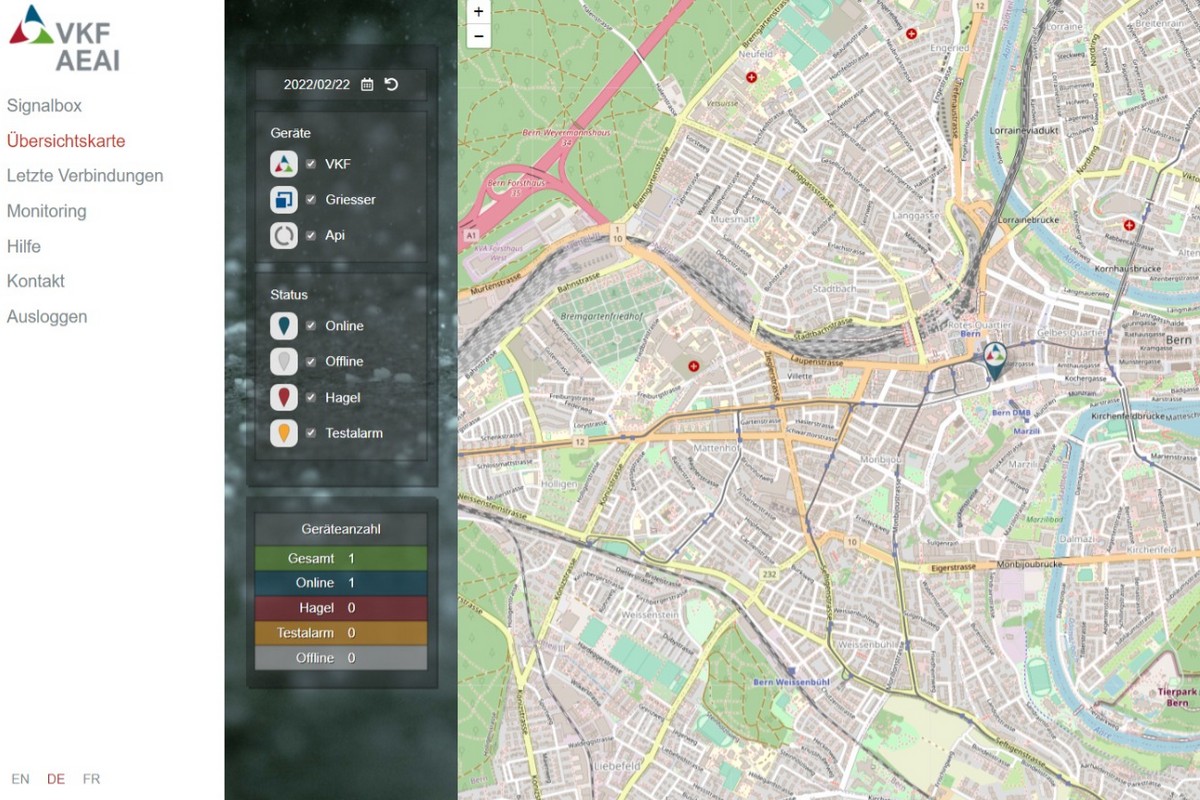Reset the date with the undo arrow
Screen dimensions: 1200x800
(391, 84)
